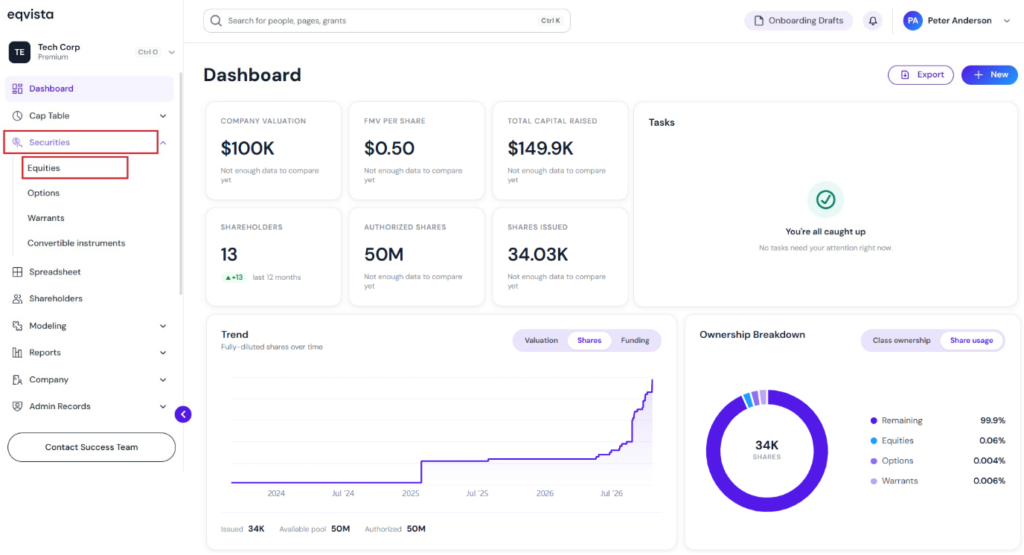Expand the Reports section chevron
1024x555 pixels.
(x=163, y=353)
